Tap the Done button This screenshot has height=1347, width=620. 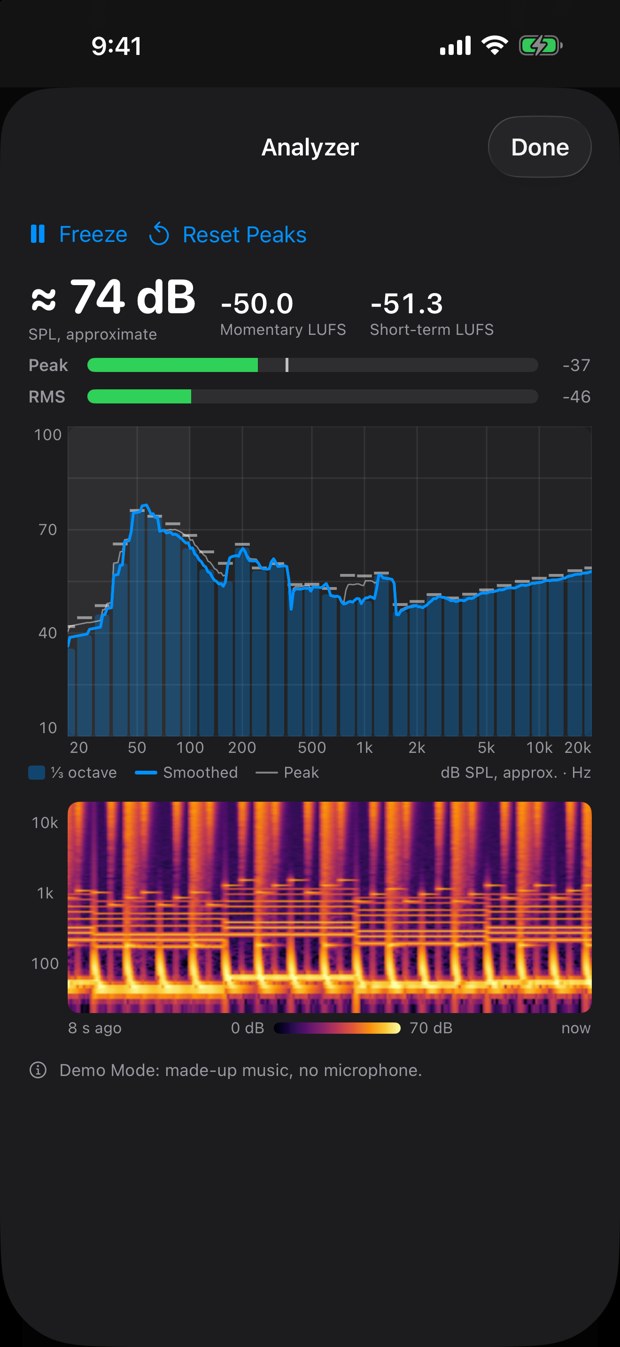click(540, 147)
